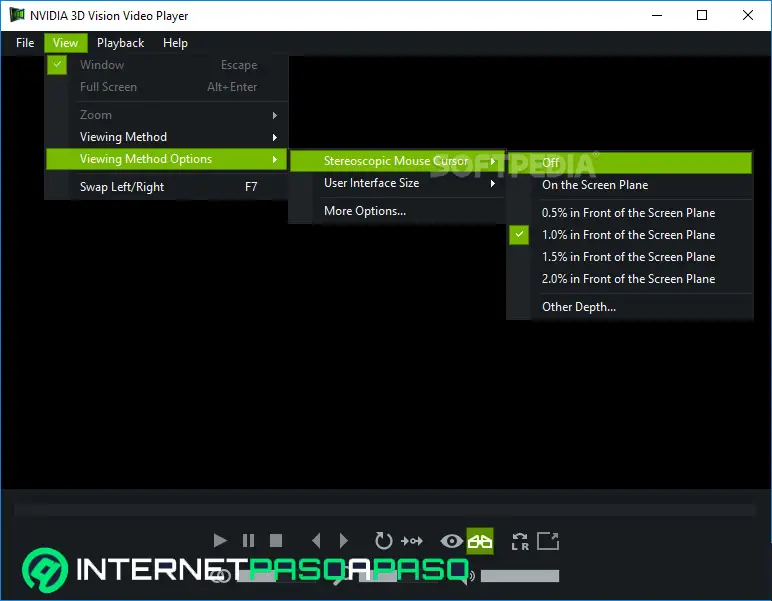Open the Playback menu
The image size is (772, 601).
[121, 43]
